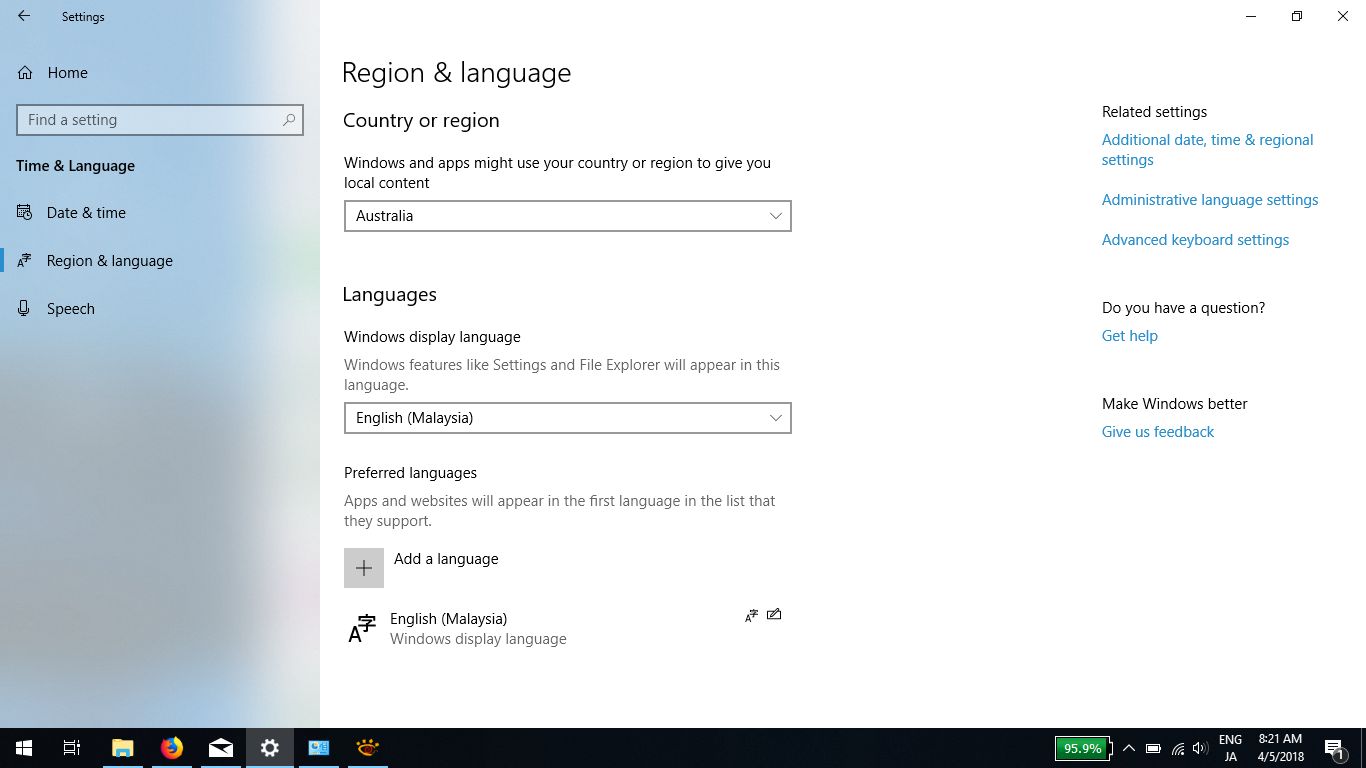Launch XnView from the taskbar
The width and height of the screenshot is (1366, 768).
[366, 747]
